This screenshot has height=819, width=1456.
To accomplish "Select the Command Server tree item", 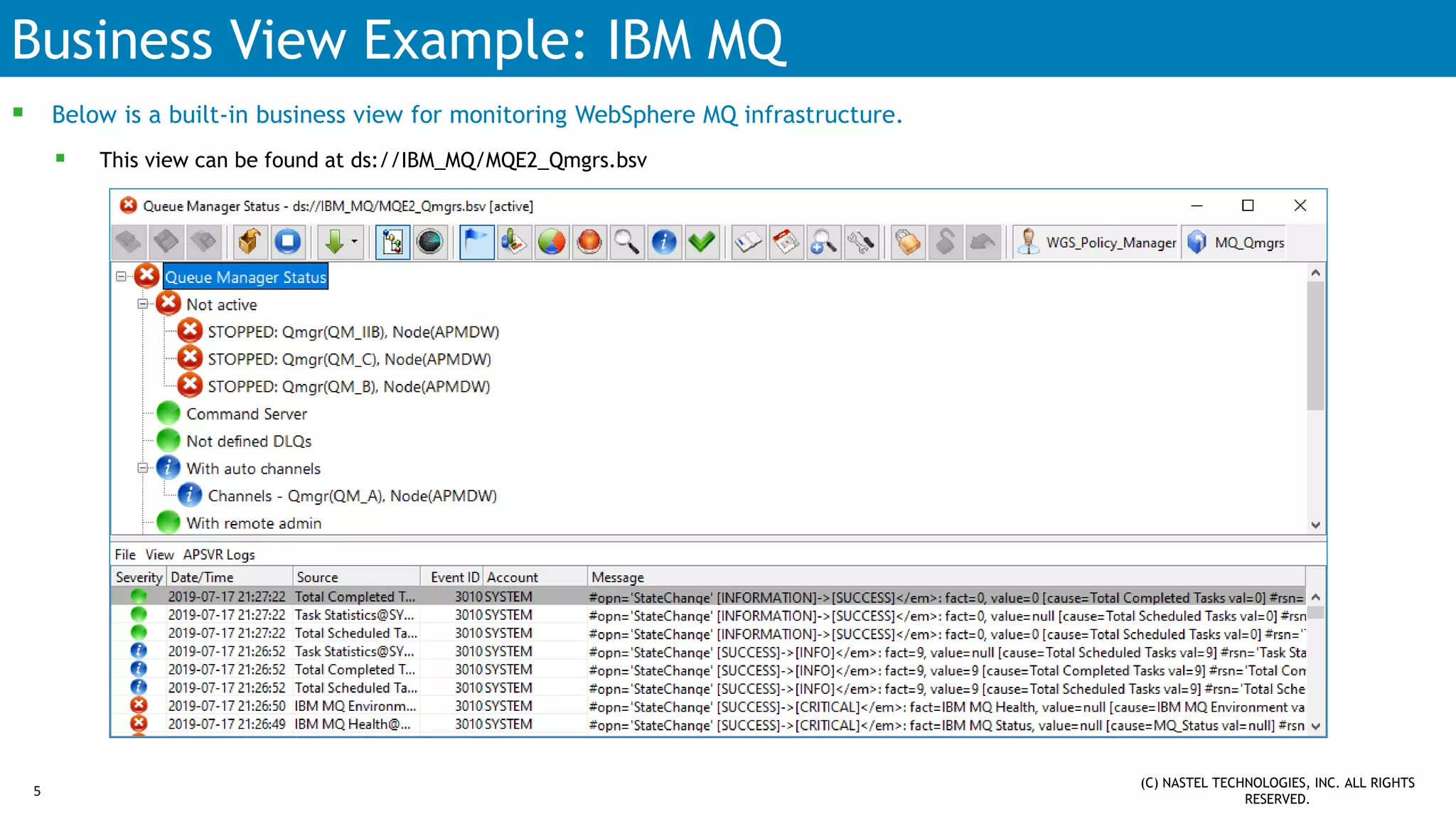I will [247, 414].
